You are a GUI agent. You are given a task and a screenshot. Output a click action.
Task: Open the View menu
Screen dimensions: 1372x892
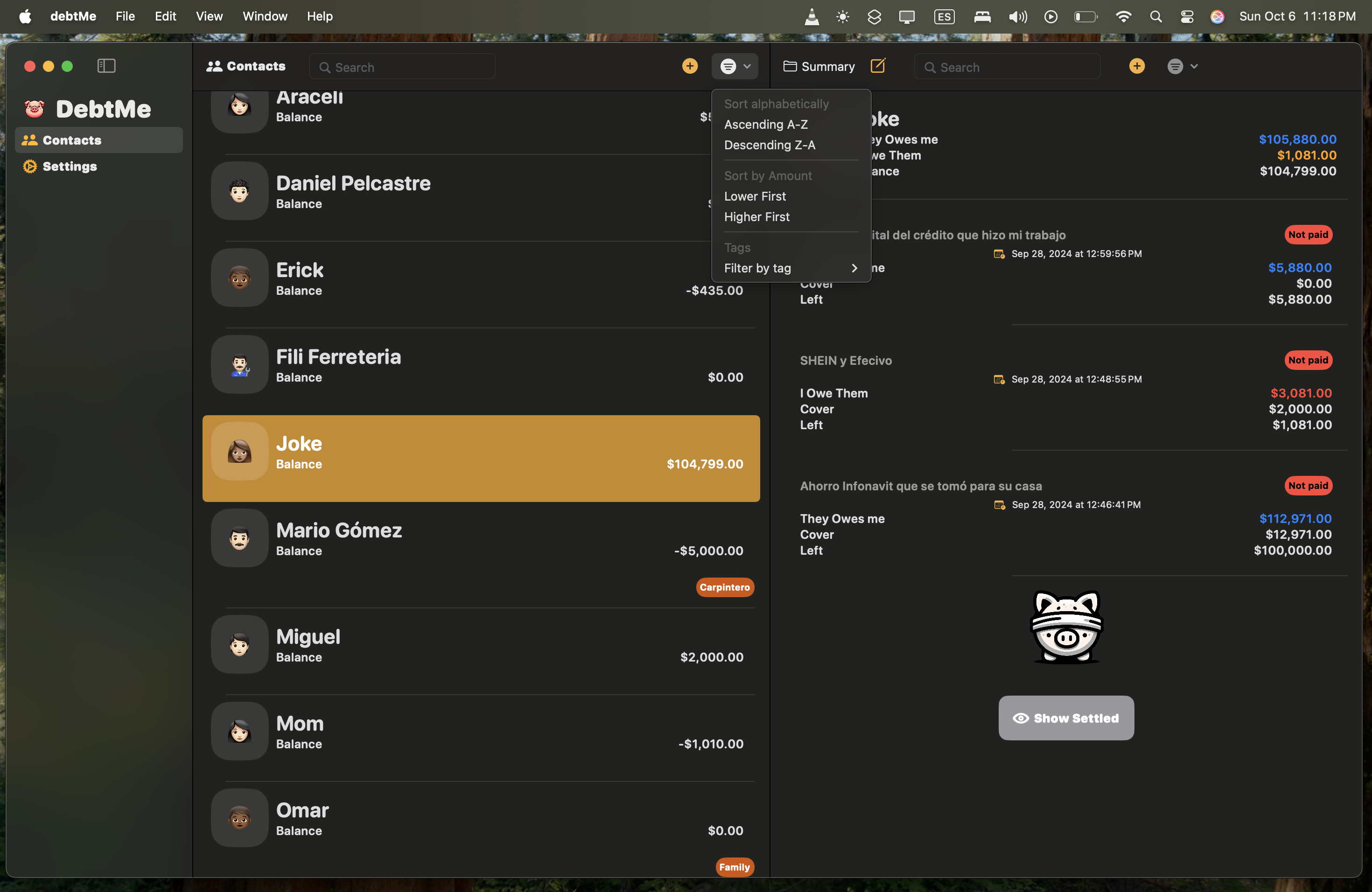(209, 16)
